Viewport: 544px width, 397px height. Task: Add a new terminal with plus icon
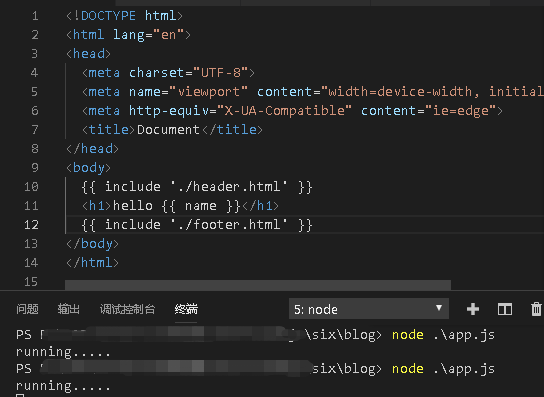(473, 309)
